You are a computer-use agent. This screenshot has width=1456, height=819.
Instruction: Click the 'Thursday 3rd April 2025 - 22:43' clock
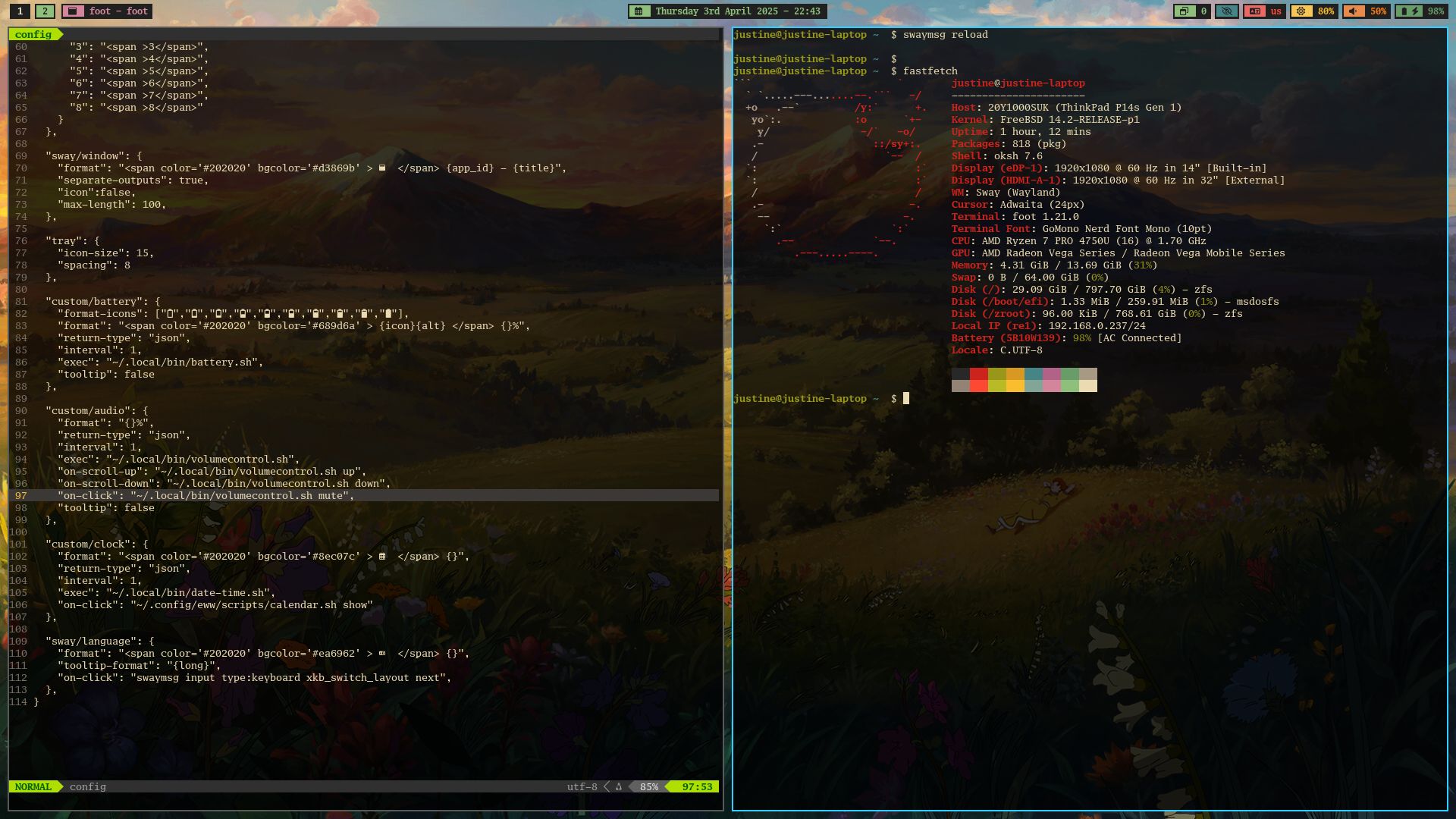738,11
